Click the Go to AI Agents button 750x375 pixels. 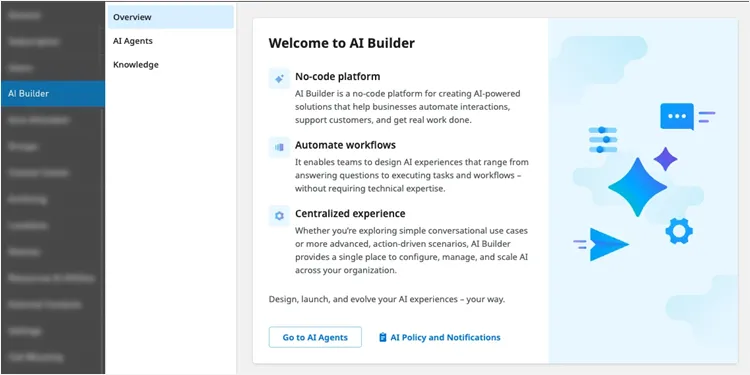pos(315,337)
